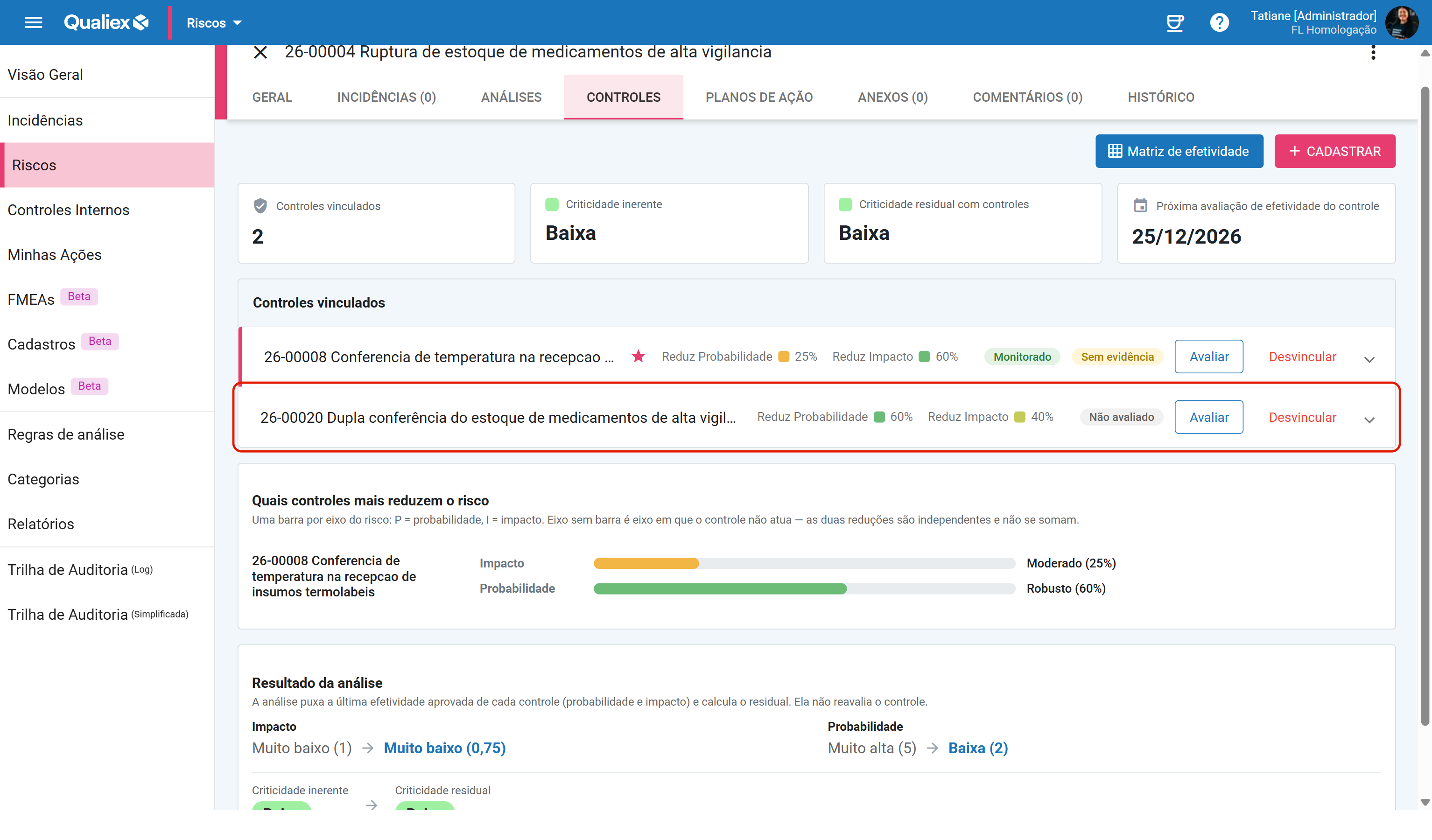
Task: Click Avaliar for control 26-00008
Action: [x=1209, y=357]
